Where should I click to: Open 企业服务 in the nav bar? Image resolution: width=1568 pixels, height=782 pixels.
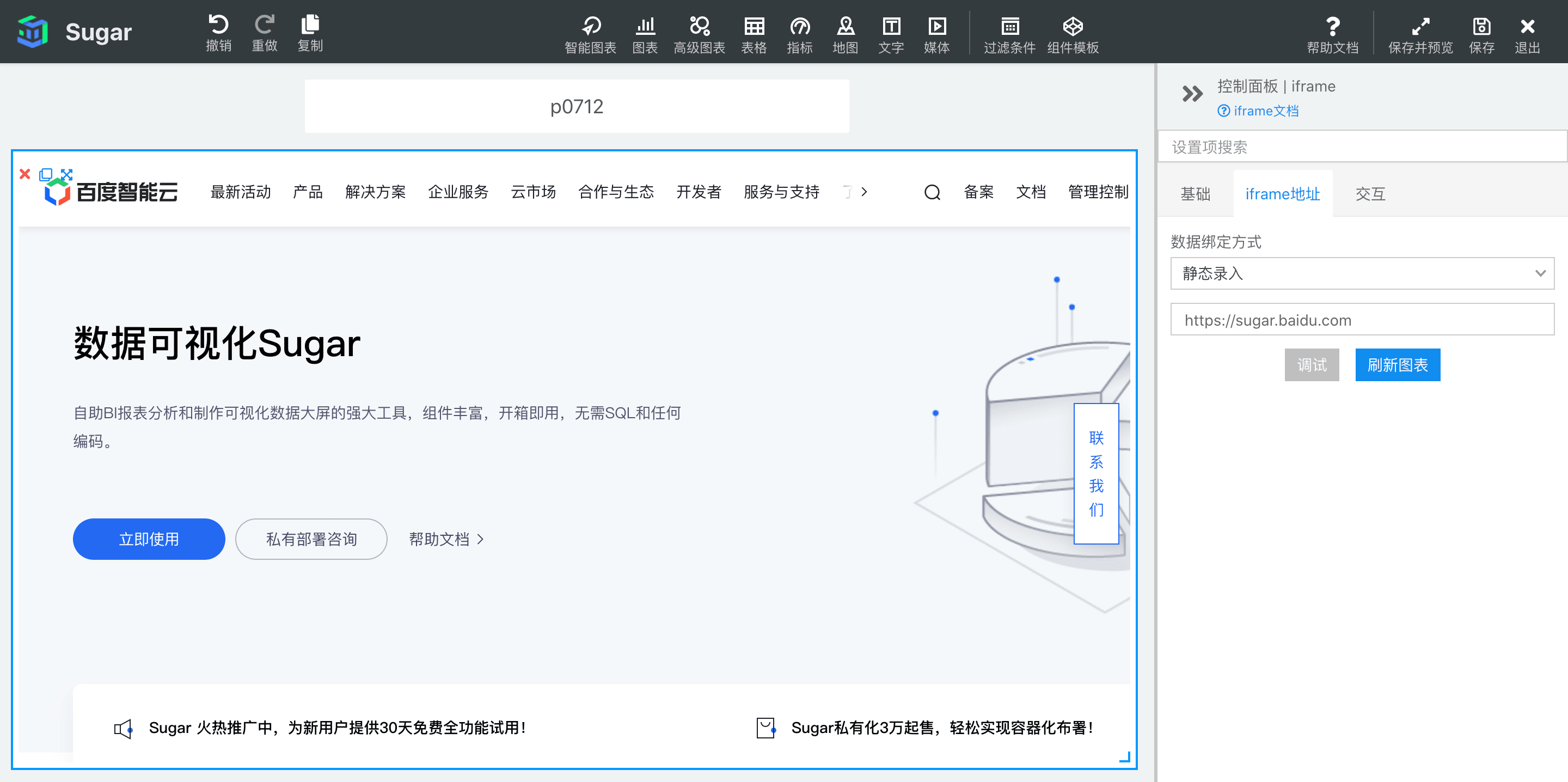[458, 192]
